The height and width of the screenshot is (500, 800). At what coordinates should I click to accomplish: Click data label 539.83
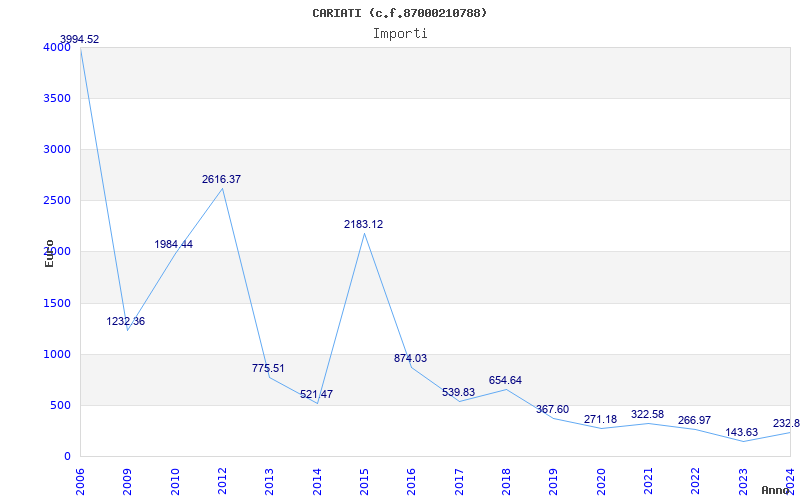tap(458, 392)
